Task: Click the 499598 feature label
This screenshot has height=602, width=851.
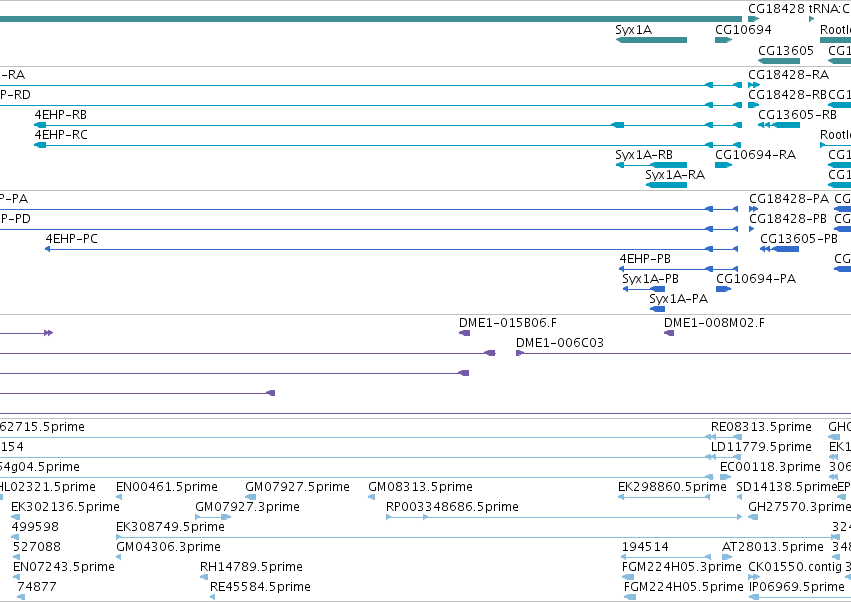Action: coord(35,528)
